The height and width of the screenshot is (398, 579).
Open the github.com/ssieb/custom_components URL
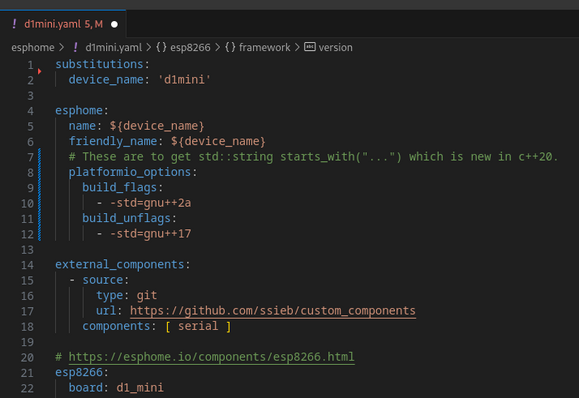click(273, 310)
